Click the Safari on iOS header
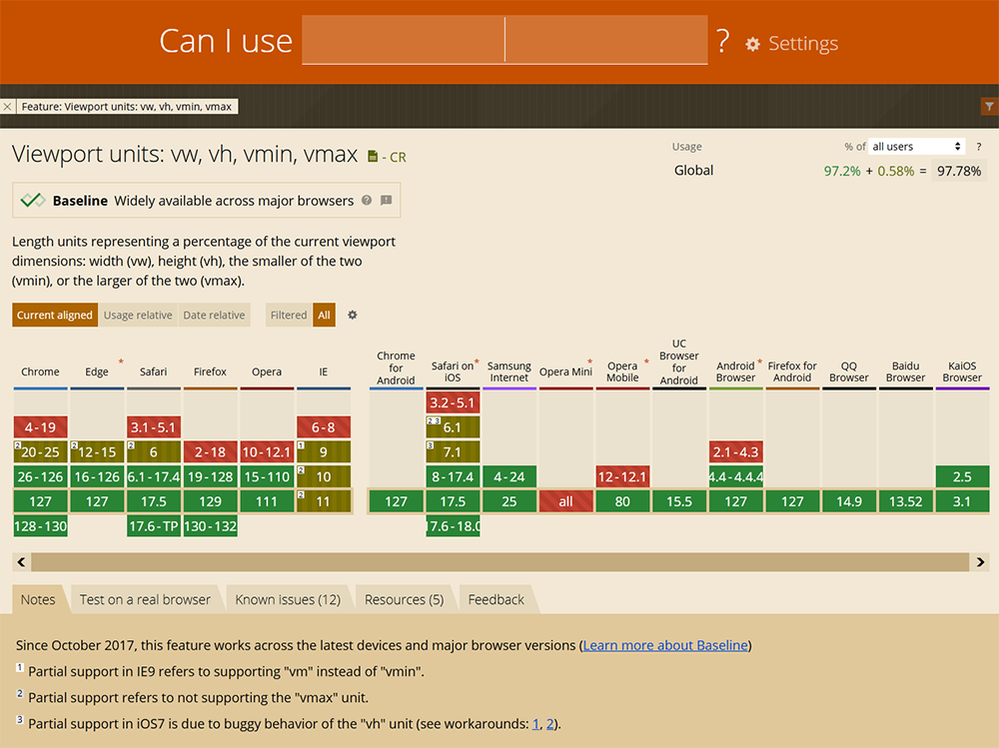The width and height of the screenshot is (999, 748). coord(452,371)
